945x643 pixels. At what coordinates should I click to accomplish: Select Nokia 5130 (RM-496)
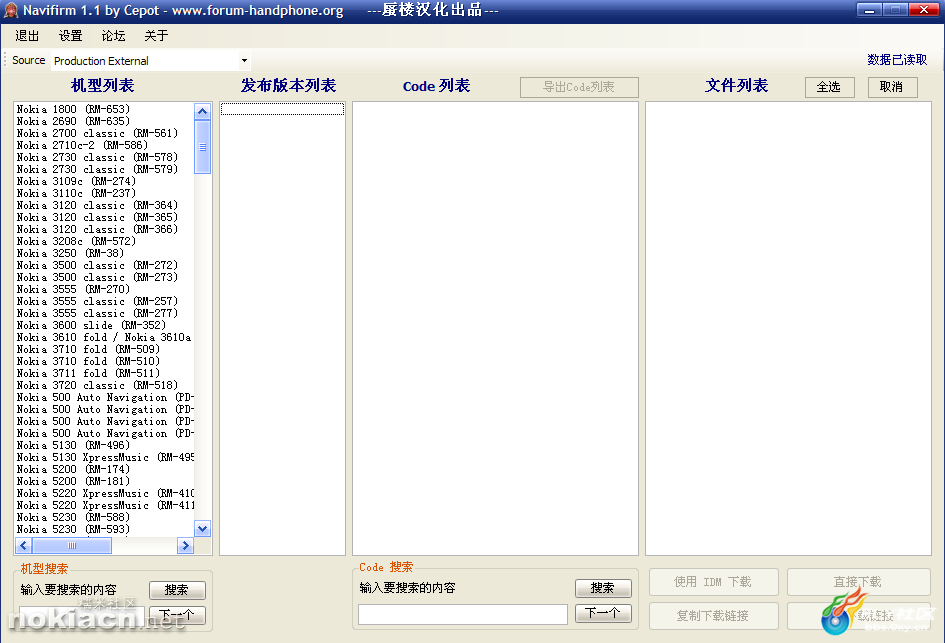pos(74,445)
